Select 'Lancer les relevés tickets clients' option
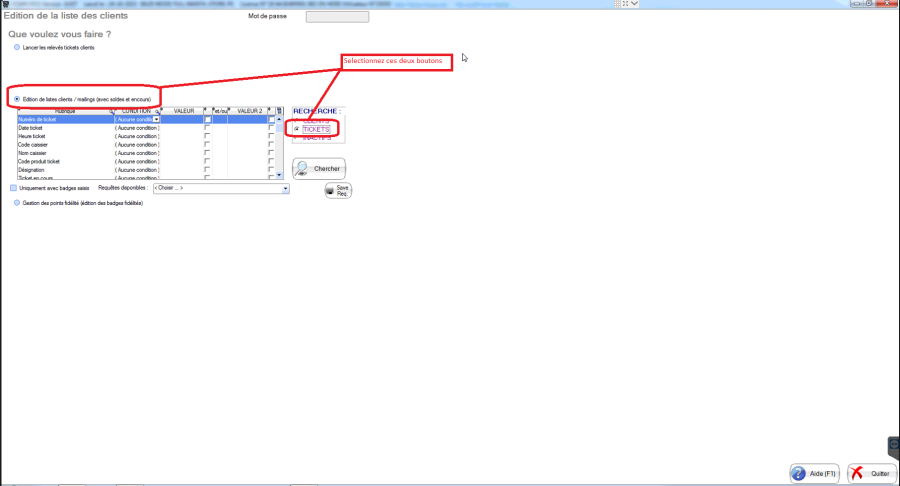Screen dimensions: 900x486 point(17,48)
